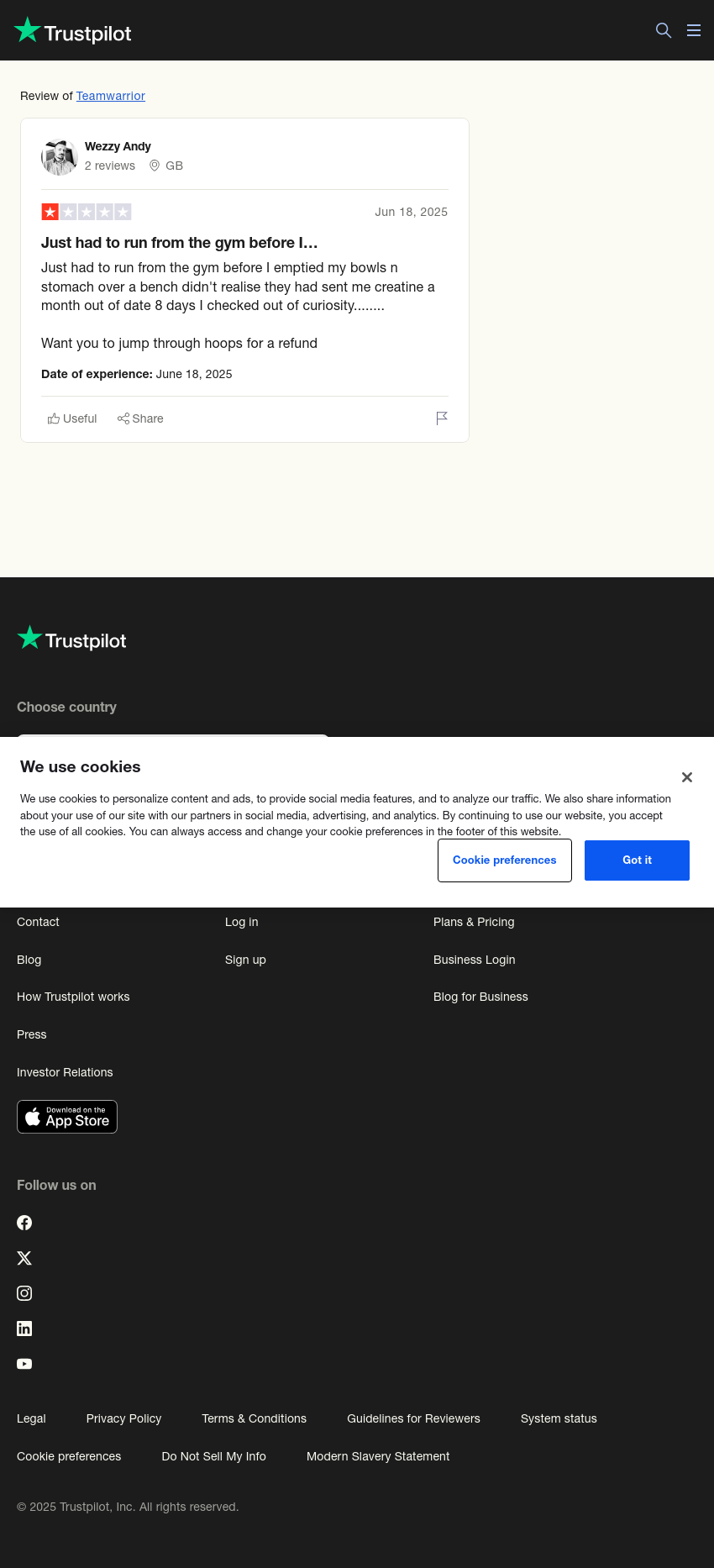Open the Contact footer link
This screenshot has height=1568, width=714.
[x=38, y=922]
